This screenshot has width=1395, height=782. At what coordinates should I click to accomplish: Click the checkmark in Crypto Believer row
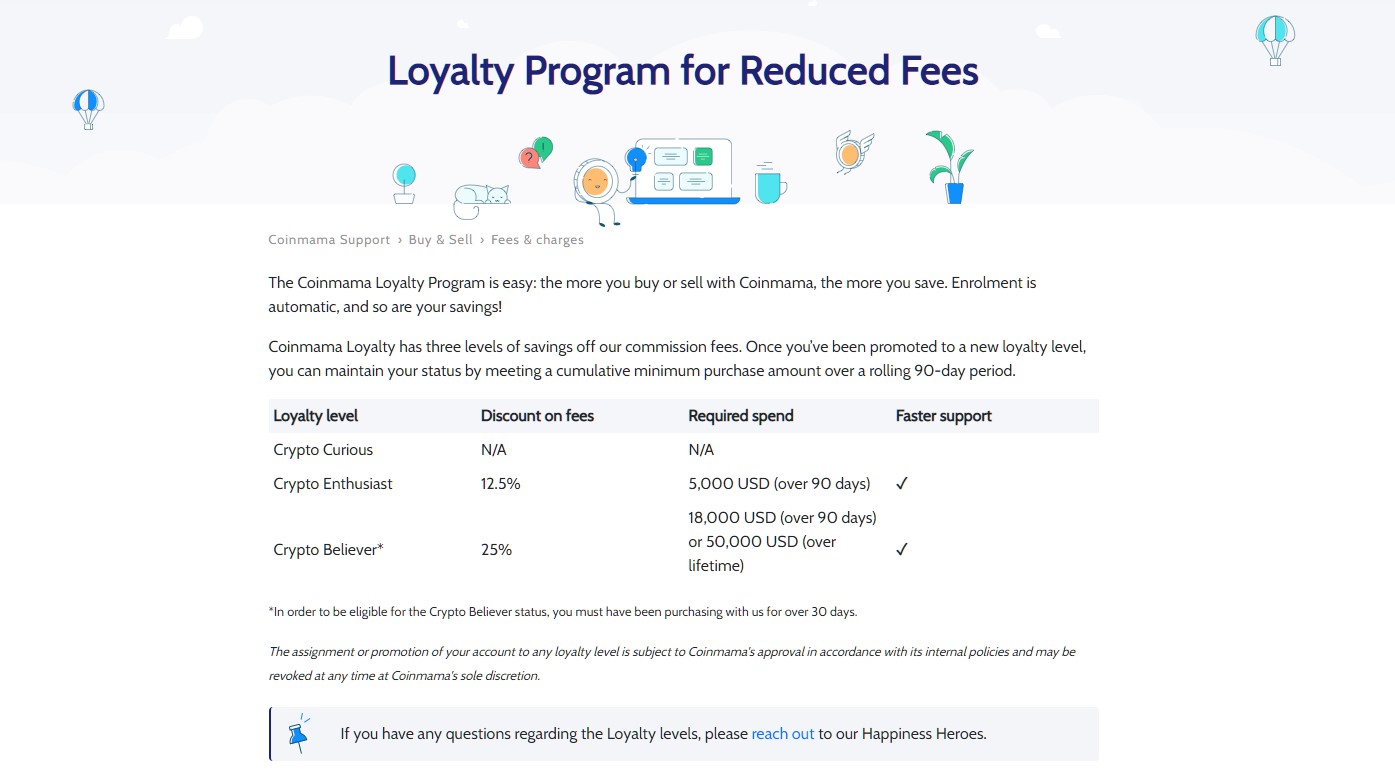pos(902,549)
